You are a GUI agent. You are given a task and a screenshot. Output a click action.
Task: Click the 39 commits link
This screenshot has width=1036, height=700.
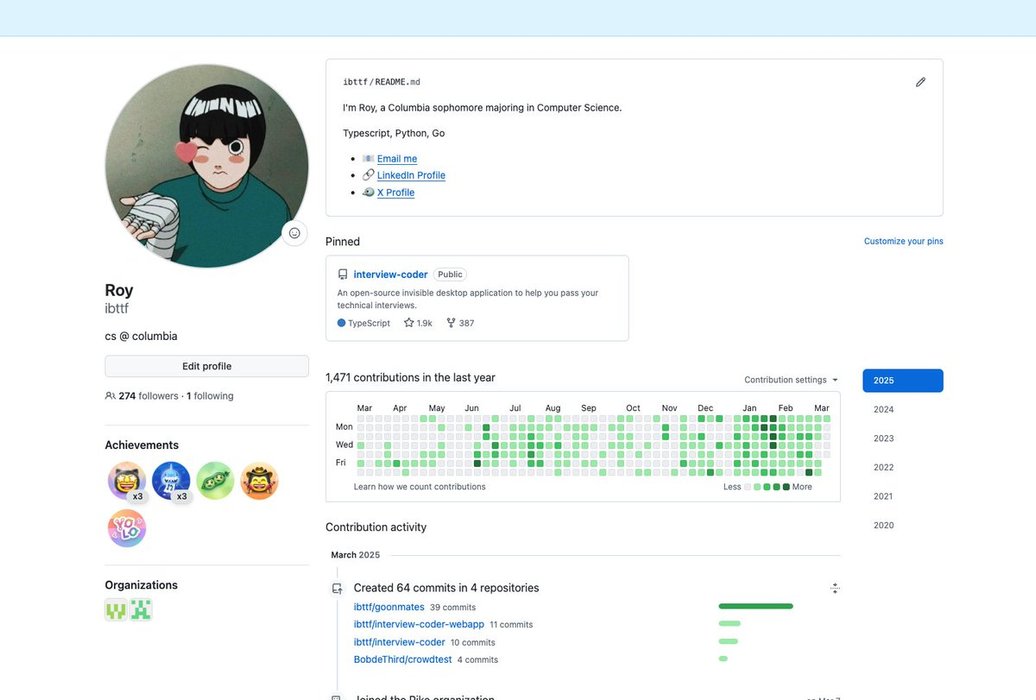pyautogui.click(x=453, y=607)
